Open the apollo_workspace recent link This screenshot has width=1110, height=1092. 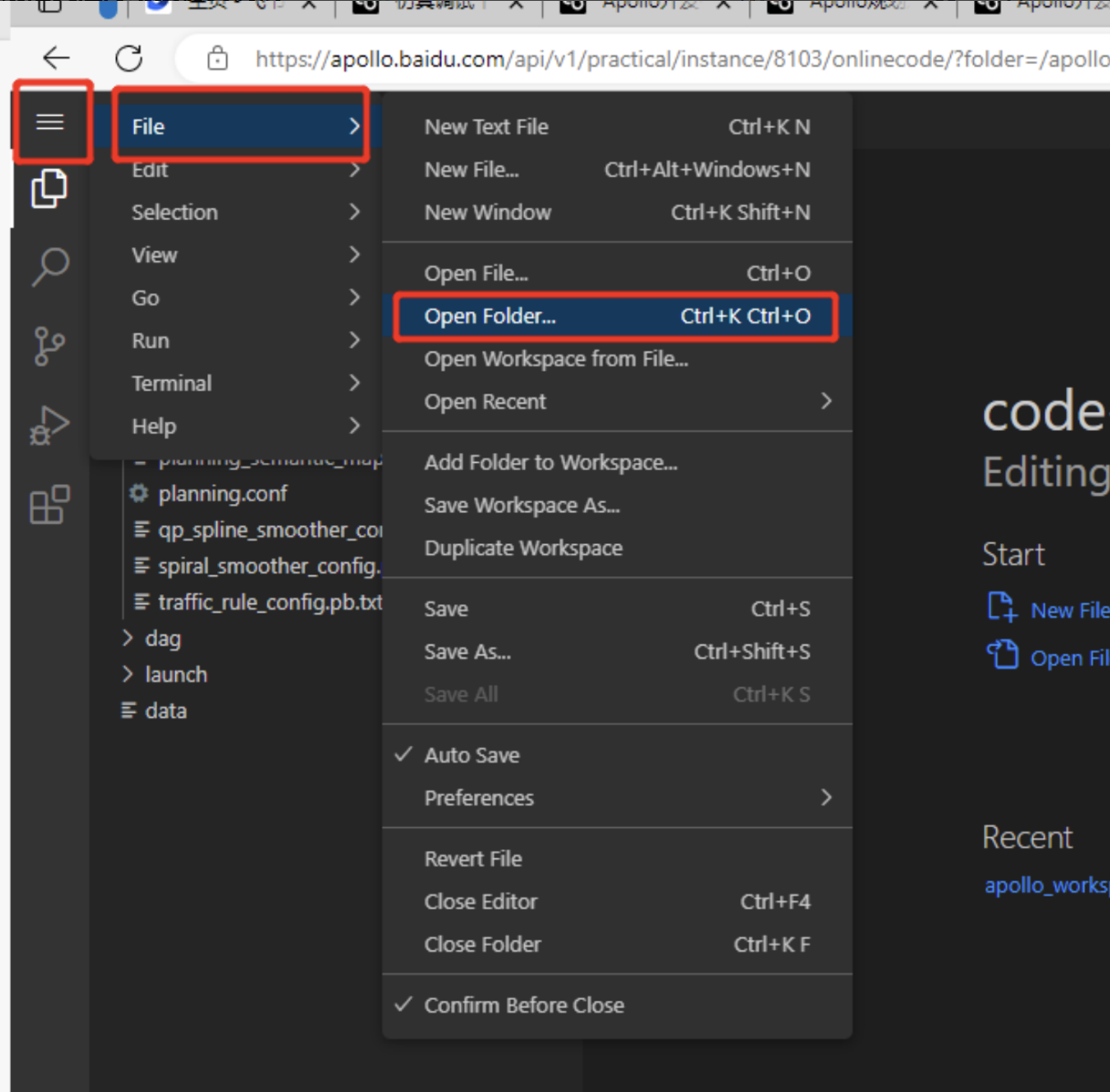click(1045, 886)
